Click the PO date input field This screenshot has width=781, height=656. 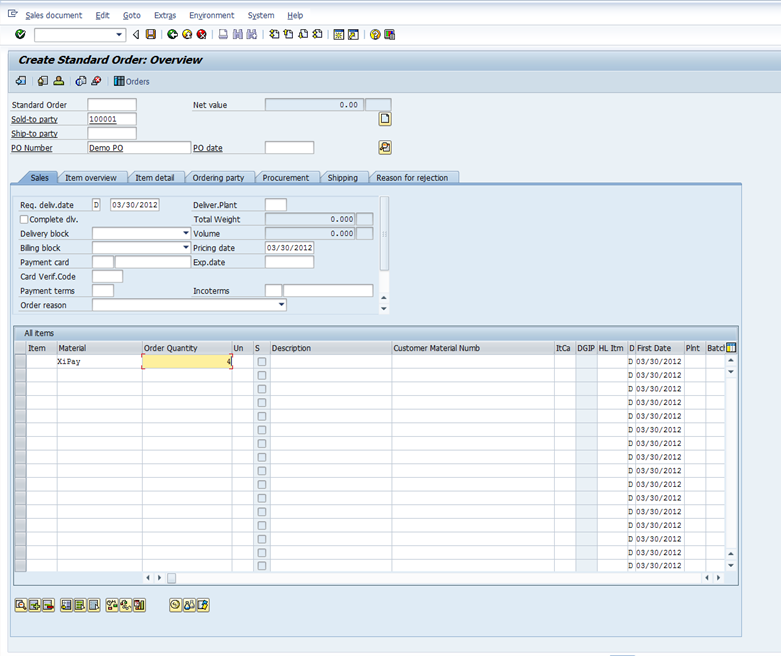[289, 148]
